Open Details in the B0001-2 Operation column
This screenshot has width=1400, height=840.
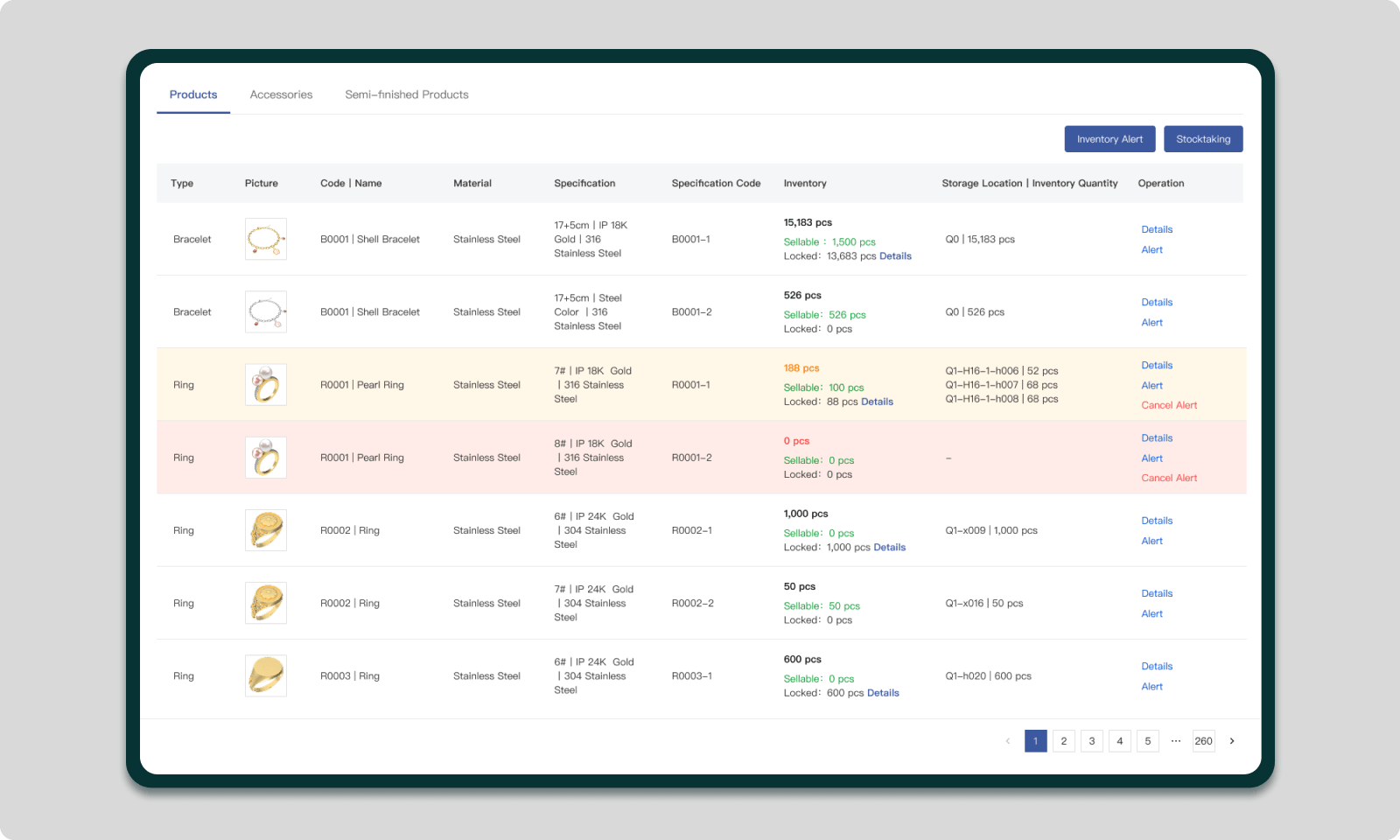pos(1157,302)
